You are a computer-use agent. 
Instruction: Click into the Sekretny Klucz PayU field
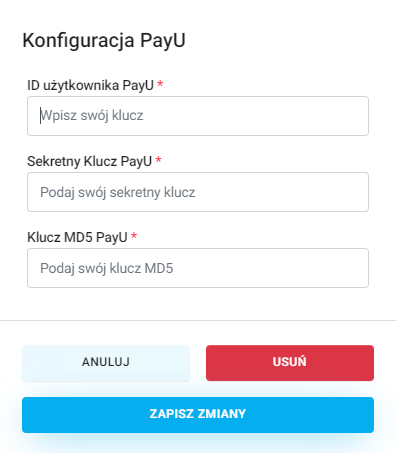[198, 192]
